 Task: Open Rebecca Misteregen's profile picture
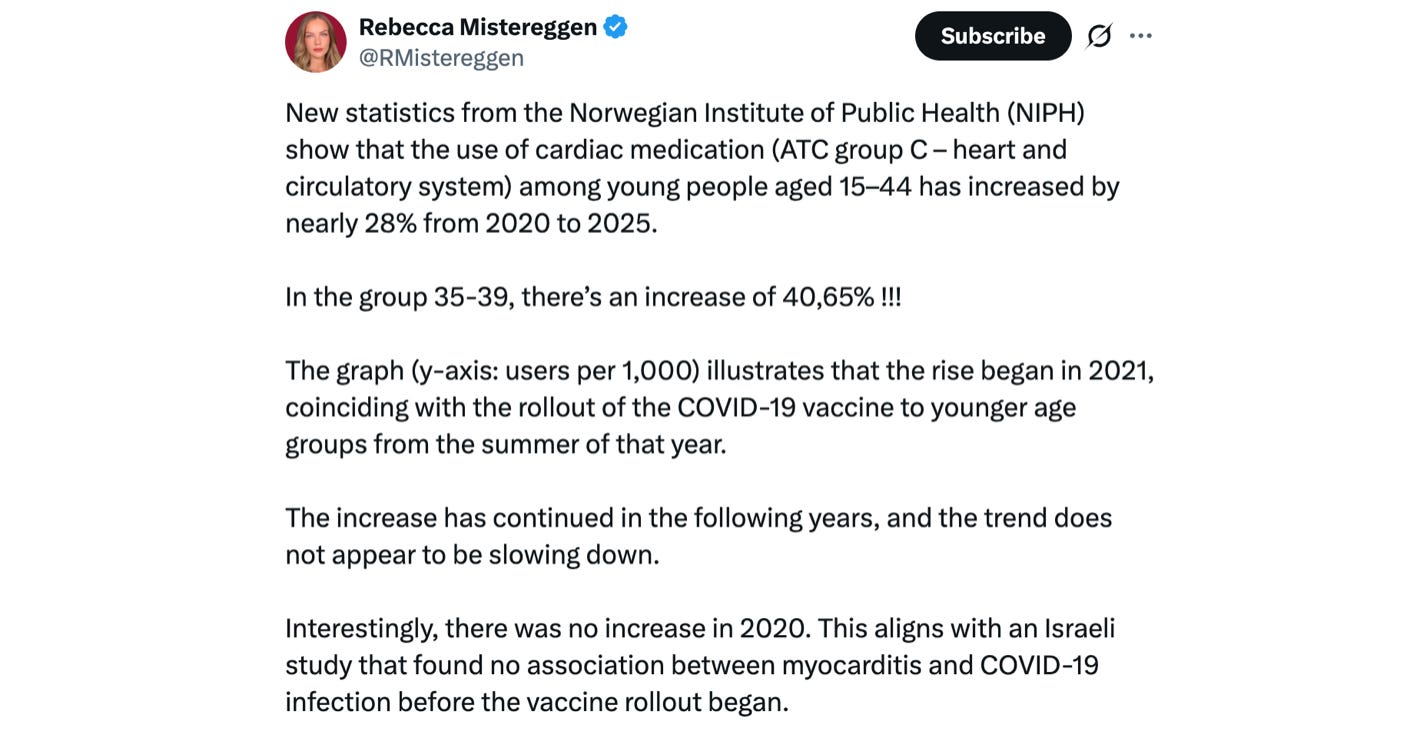coord(316,42)
